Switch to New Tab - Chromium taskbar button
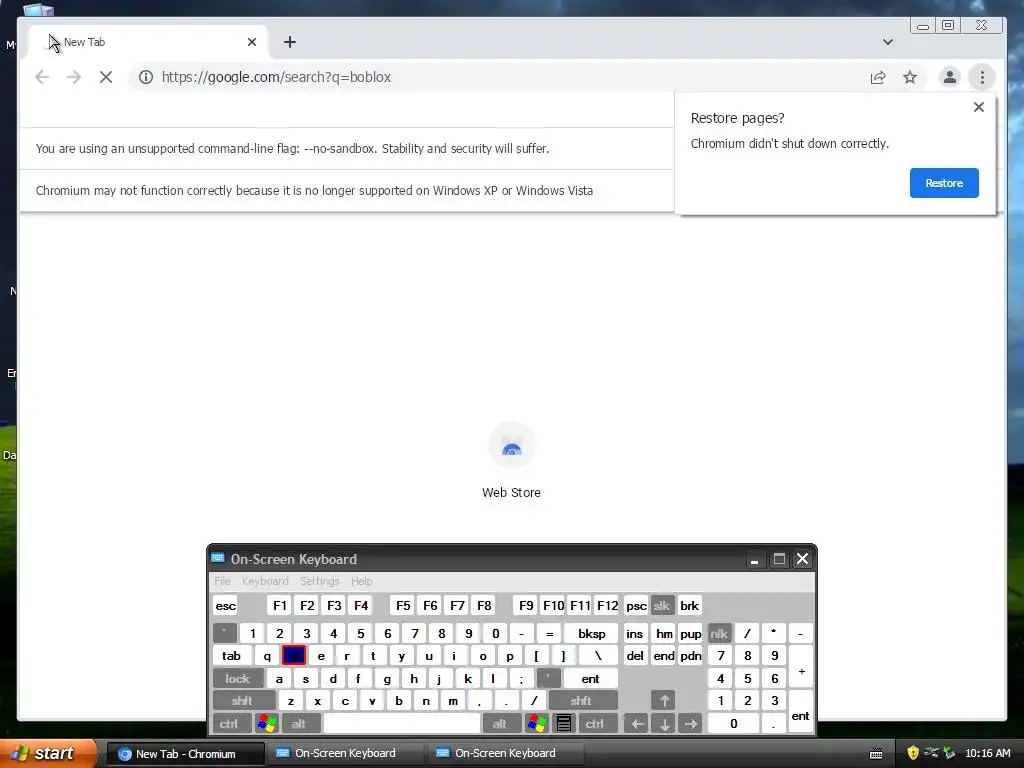The width and height of the screenshot is (1024, 768). pyautogui.click(x=185, y=754)
